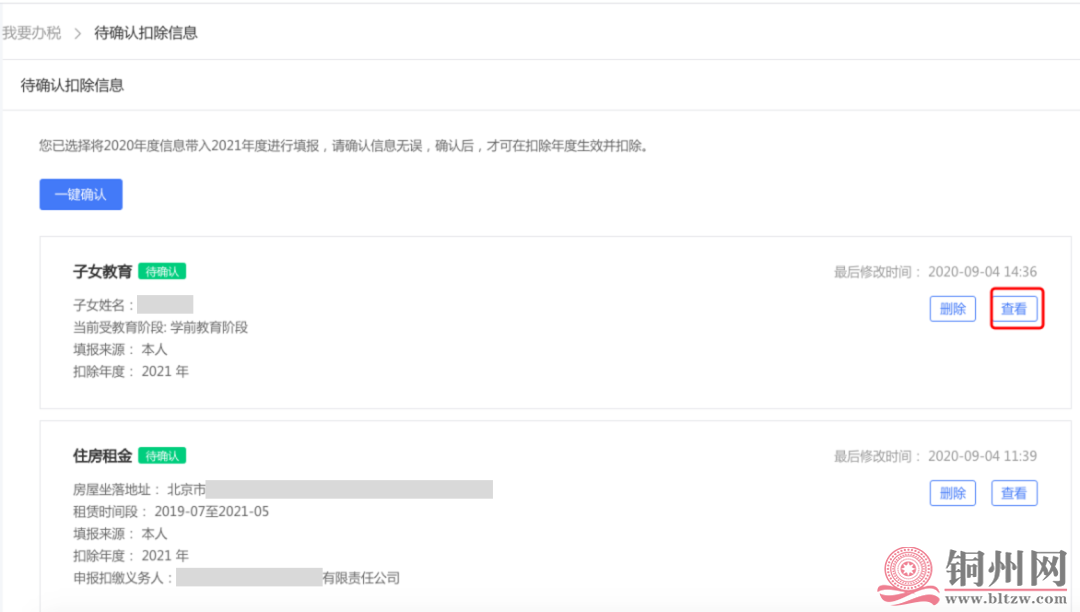The image size is (1080, 612).
Task: Go back to 我要办税 breadcrumb
Action: click(x=32, y=33)
